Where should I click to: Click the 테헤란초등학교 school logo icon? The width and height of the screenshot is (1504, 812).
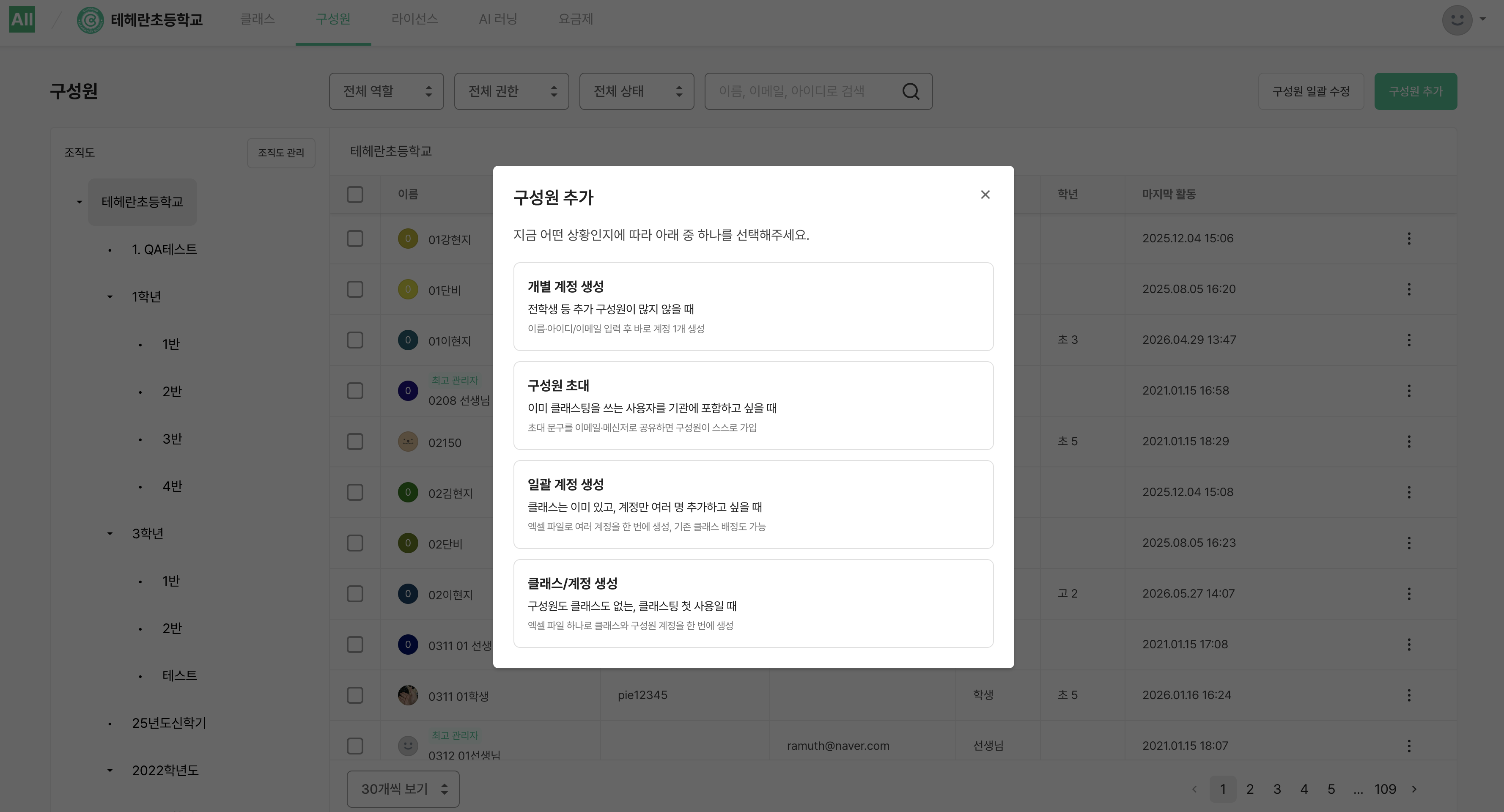coord(90,20)
